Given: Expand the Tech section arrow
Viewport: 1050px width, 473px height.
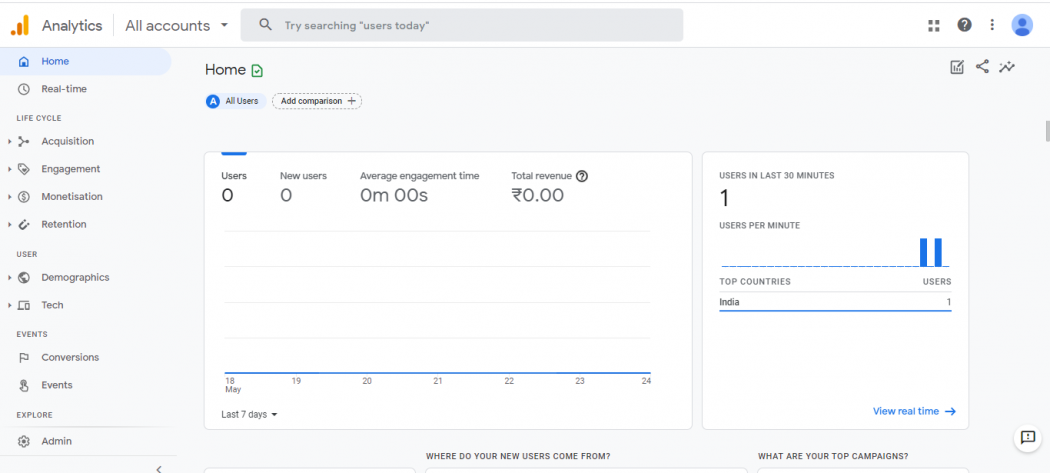Looking at the screenshot, I should pyautogui.click(x=9, y=305).
